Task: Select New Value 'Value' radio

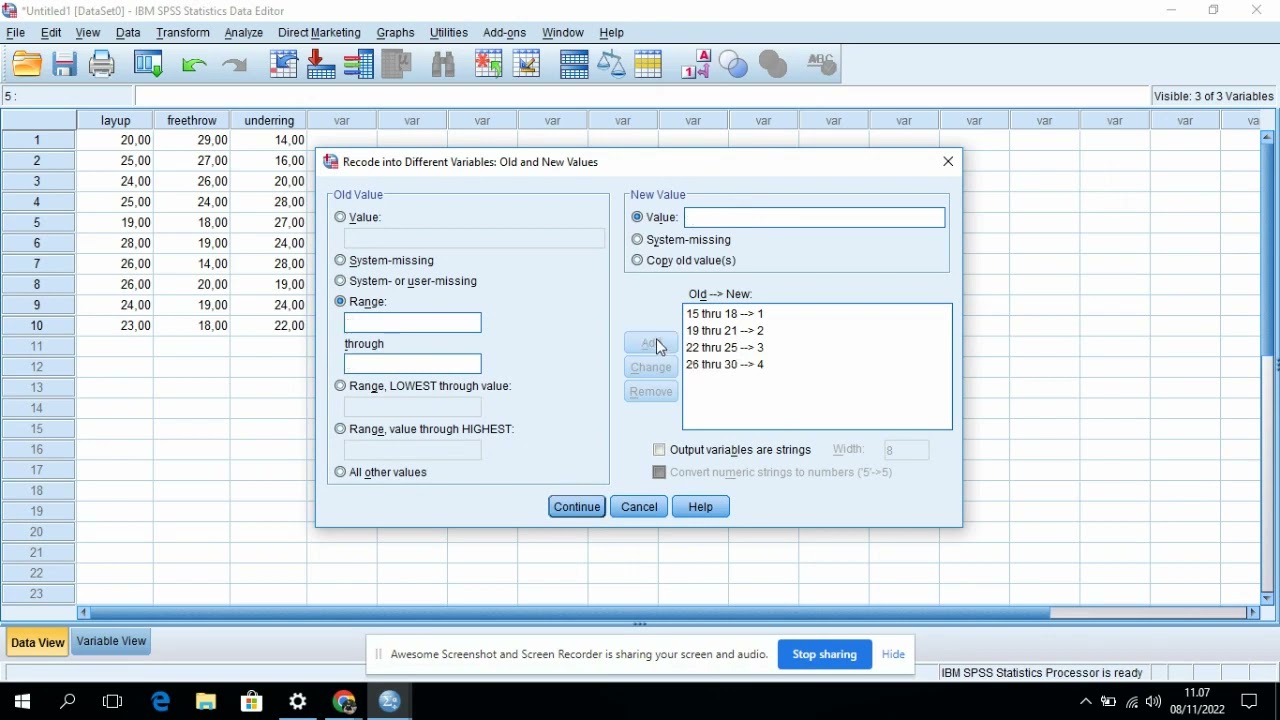Action: point(638,217)
